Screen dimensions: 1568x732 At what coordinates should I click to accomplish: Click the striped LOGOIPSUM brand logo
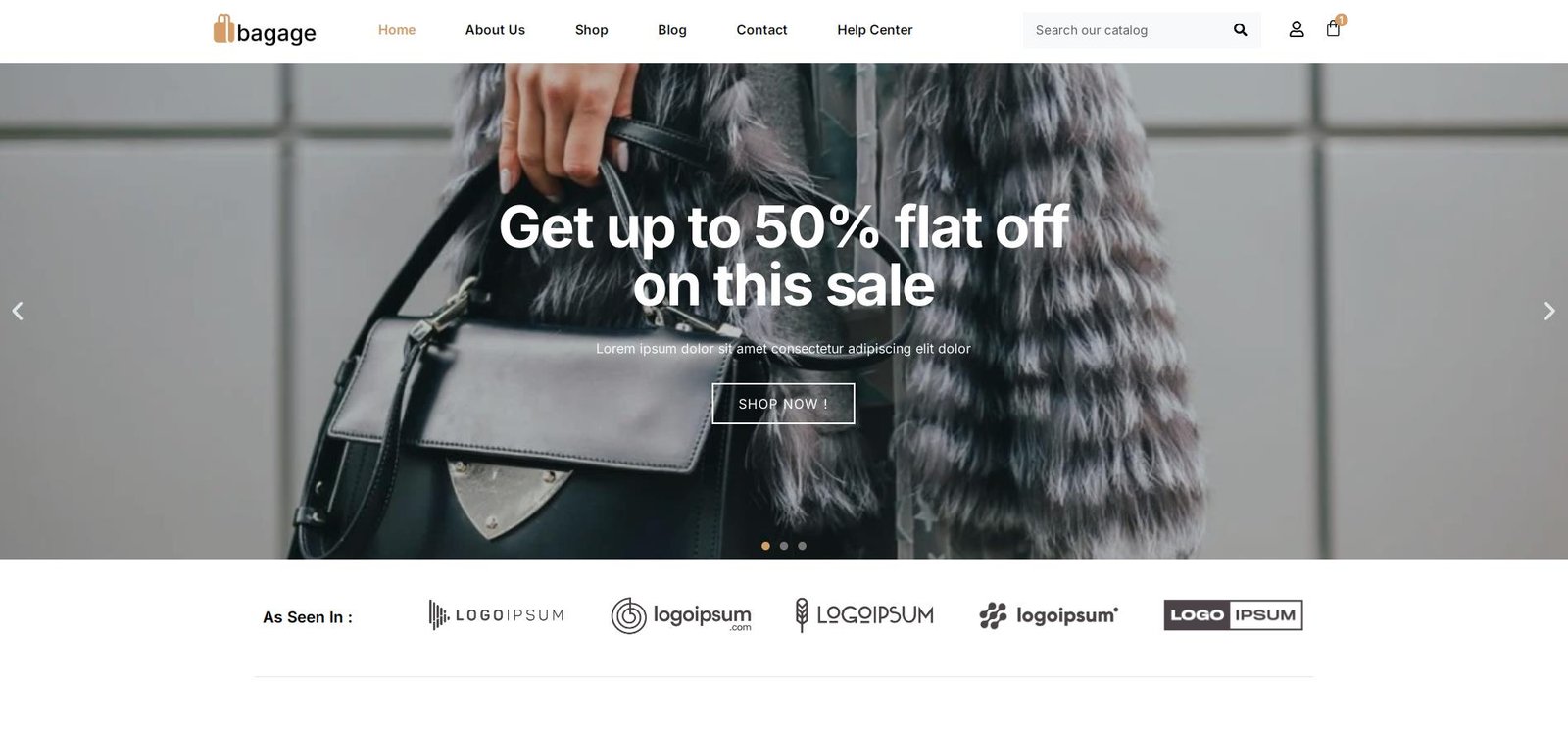[496, 615]
